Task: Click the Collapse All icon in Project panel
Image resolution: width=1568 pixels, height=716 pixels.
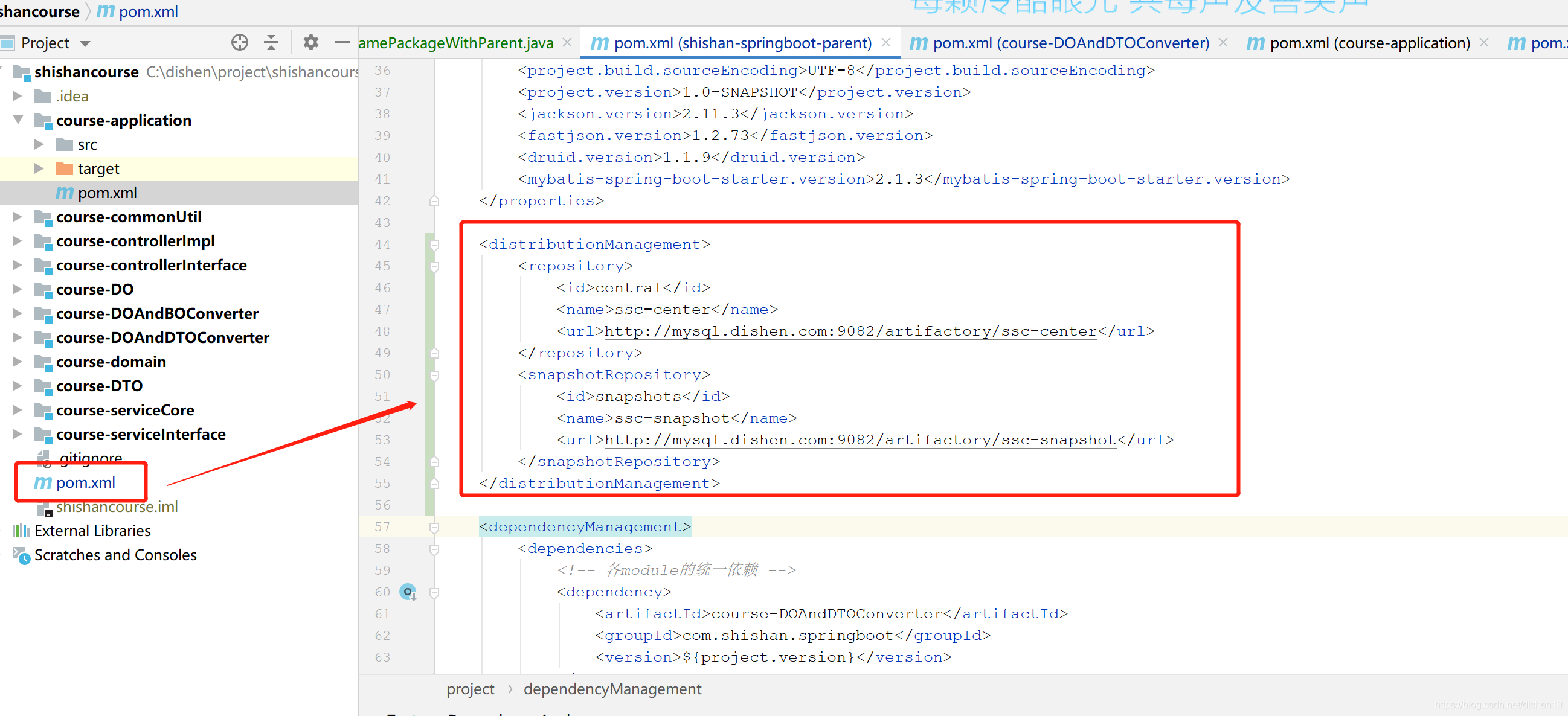Action: pos(271,43)
